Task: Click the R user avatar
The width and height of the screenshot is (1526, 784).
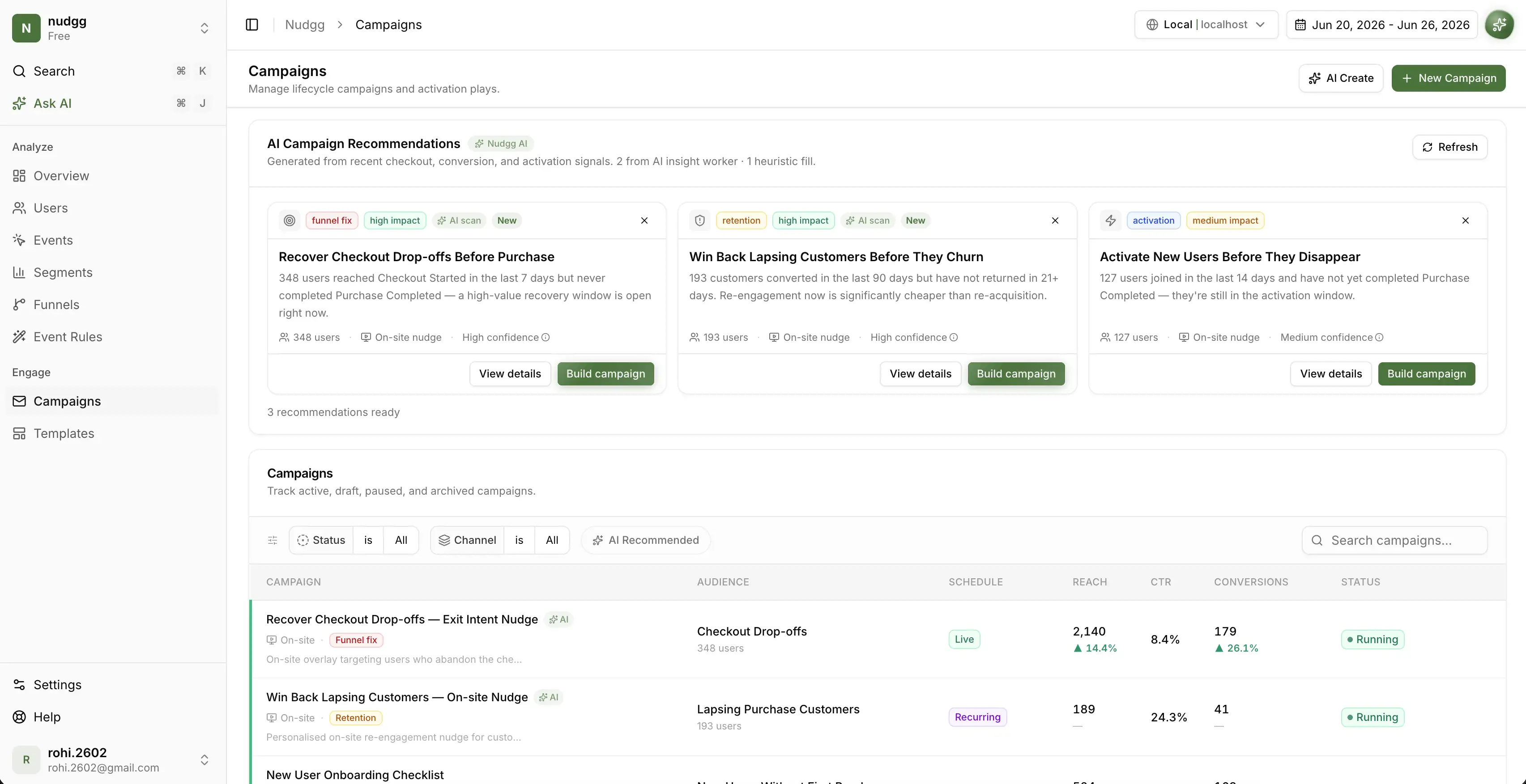Action: [26, 760]
